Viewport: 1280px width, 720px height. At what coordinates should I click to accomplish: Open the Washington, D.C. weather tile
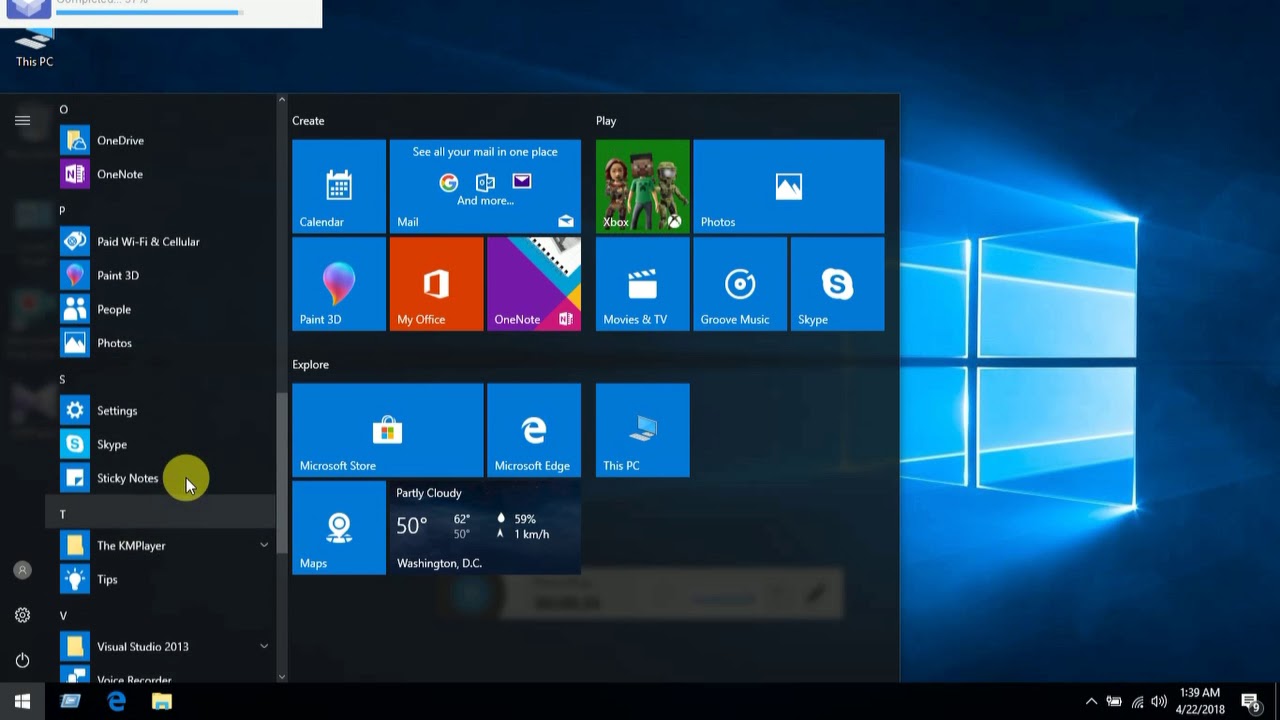[485, 528]
